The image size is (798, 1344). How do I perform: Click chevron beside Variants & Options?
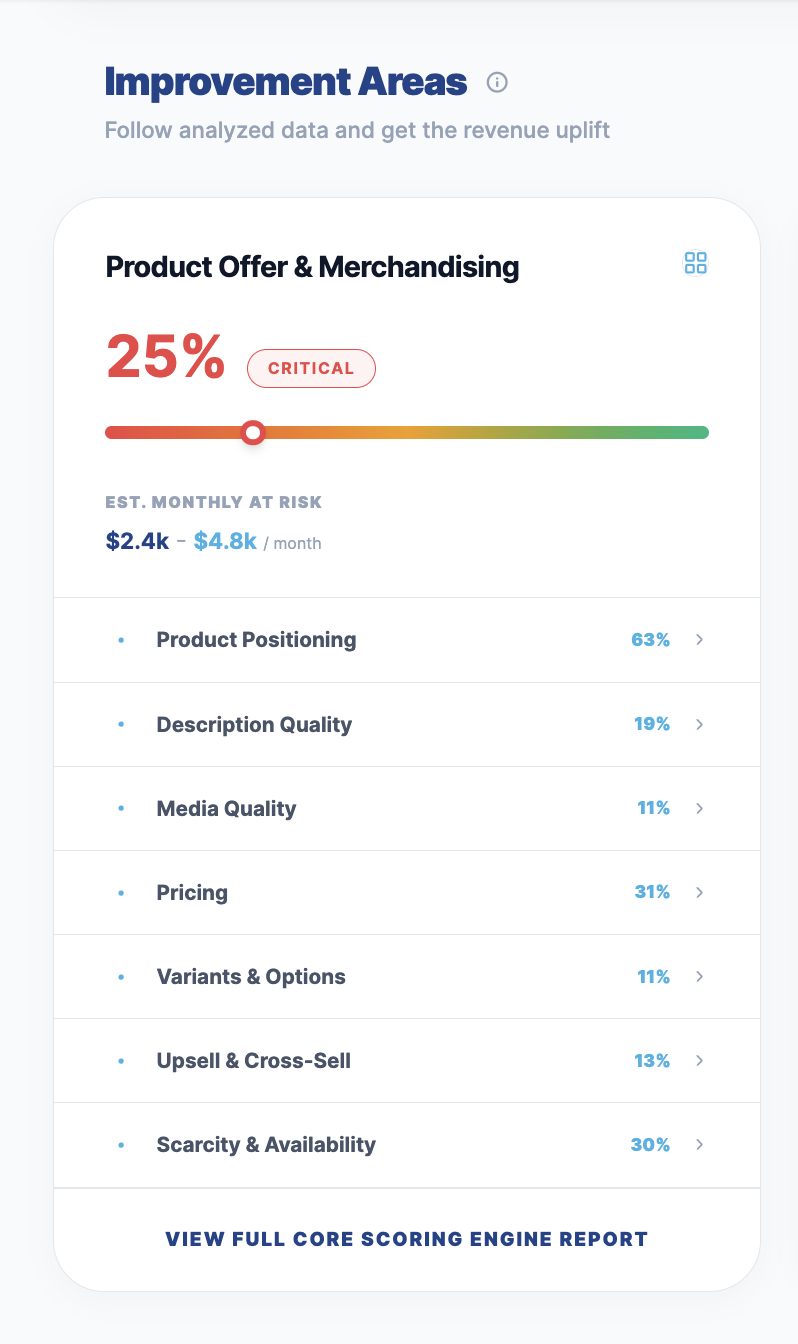coord(700,976)
